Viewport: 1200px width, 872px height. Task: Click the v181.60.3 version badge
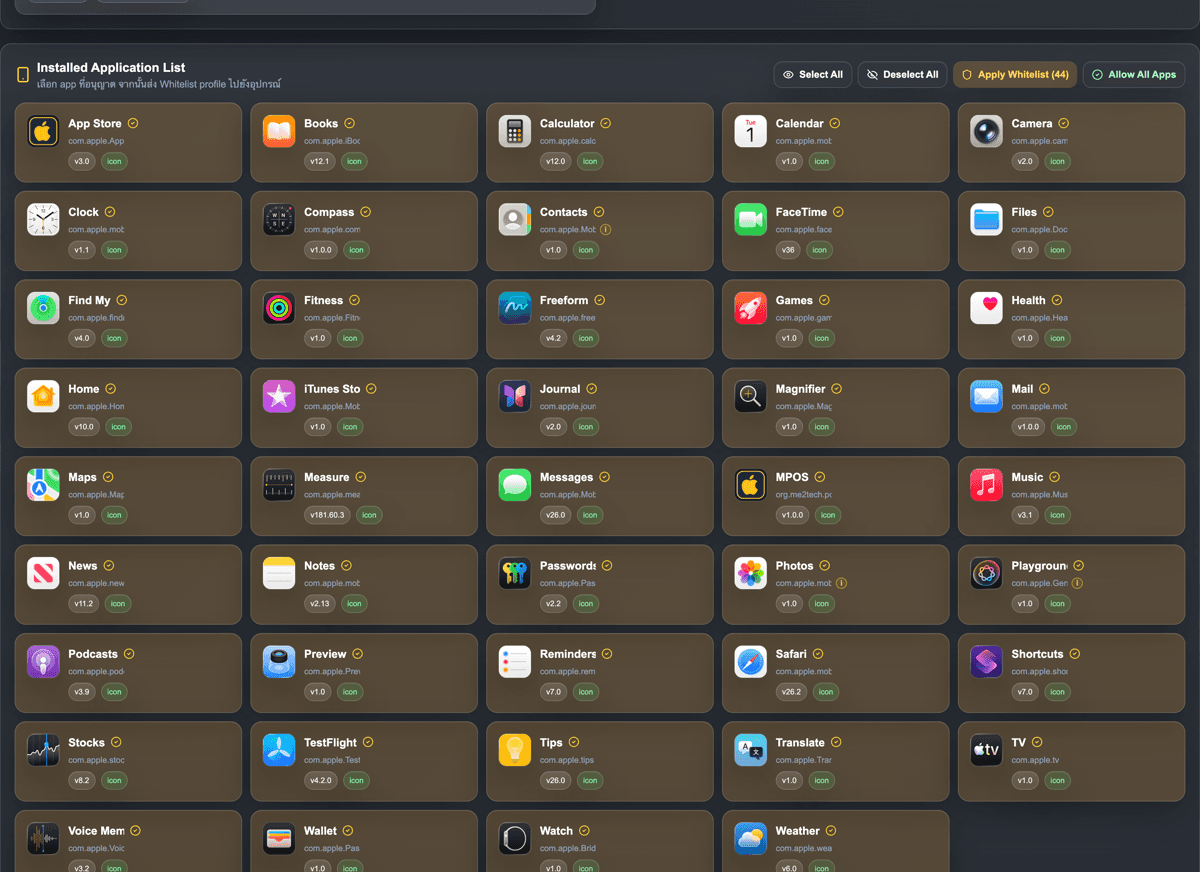click(327, 515)
